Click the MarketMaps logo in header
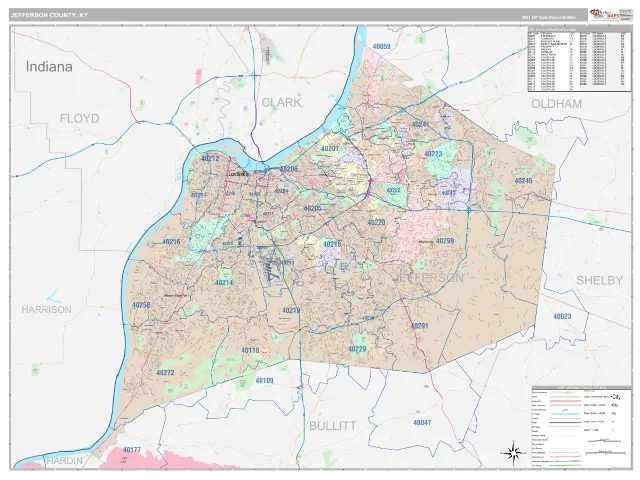This screenshot has height=480, width=640. (604, 15)
